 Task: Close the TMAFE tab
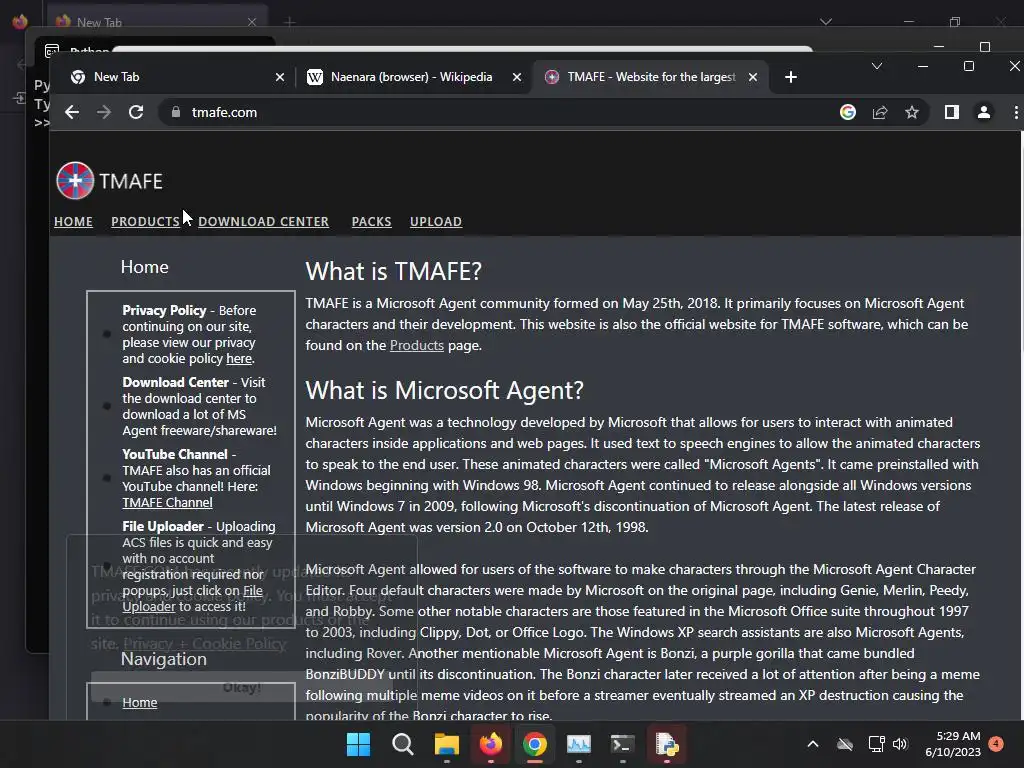(752, 77)
